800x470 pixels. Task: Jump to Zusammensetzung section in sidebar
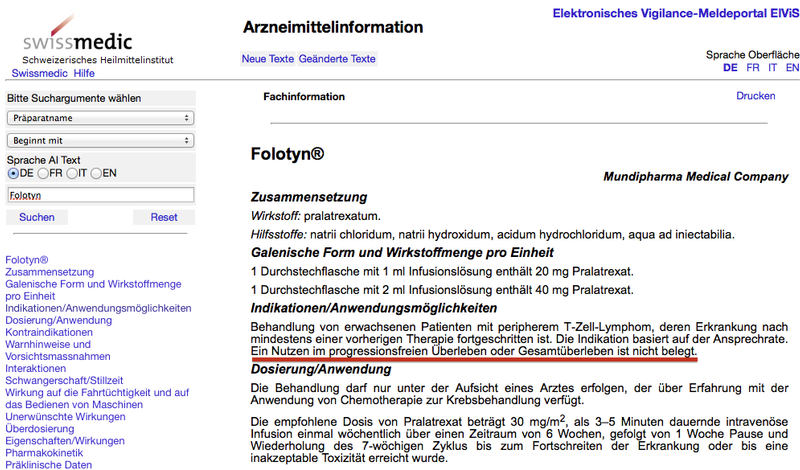tap(49, 272)
